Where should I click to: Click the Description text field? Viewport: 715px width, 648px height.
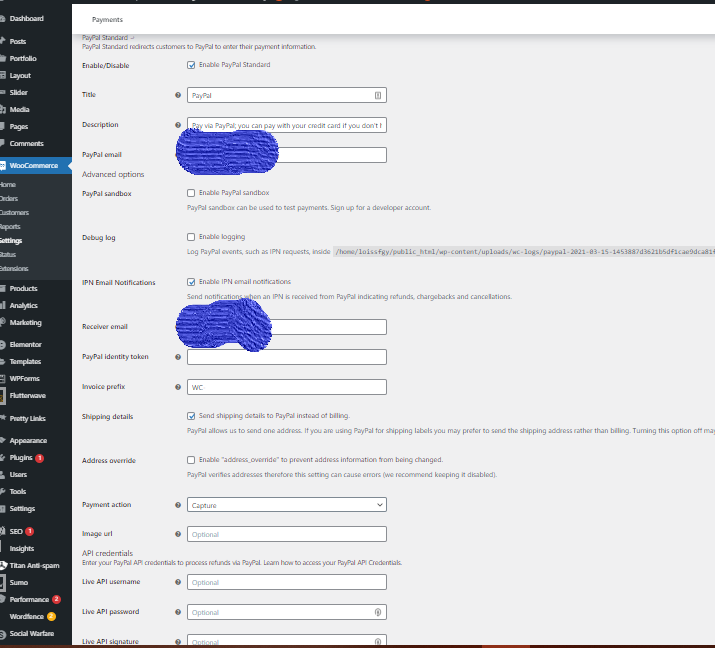[x=287, y=125]
